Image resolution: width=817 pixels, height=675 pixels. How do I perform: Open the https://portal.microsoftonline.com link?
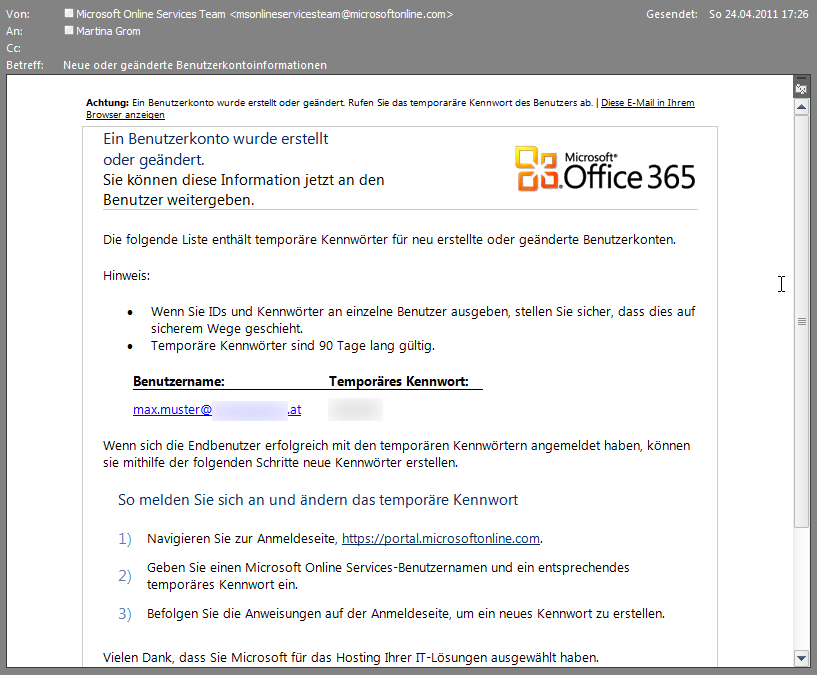(x=441, y=538)
